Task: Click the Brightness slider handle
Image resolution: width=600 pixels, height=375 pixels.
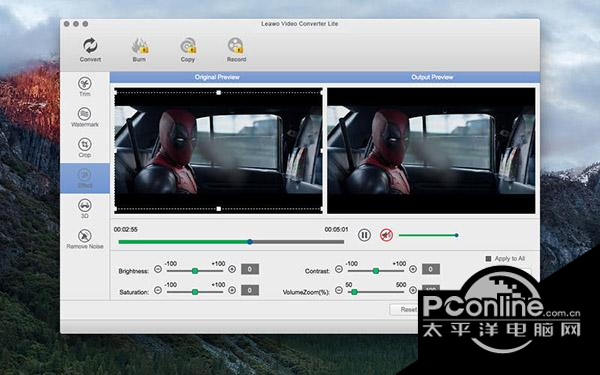Action: [x=195, y=271]
